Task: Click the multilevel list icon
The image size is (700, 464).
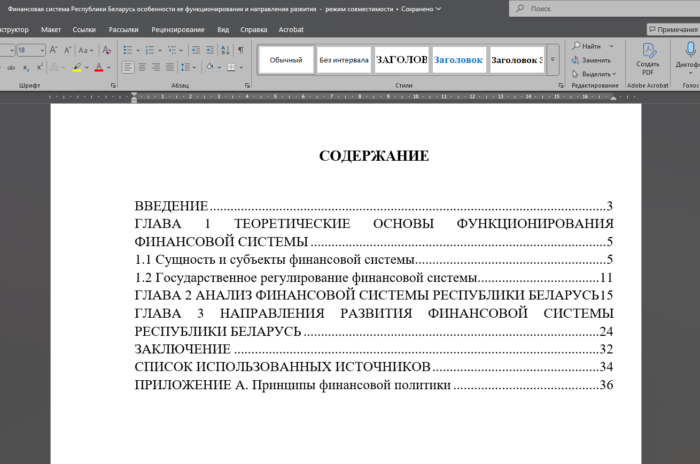Action: click(x=172, y=50)
